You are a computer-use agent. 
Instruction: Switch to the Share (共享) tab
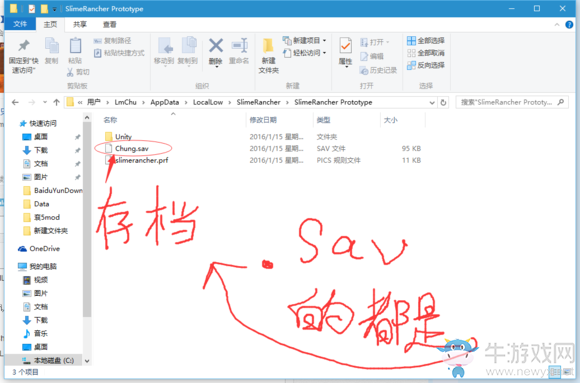[80, 24]
